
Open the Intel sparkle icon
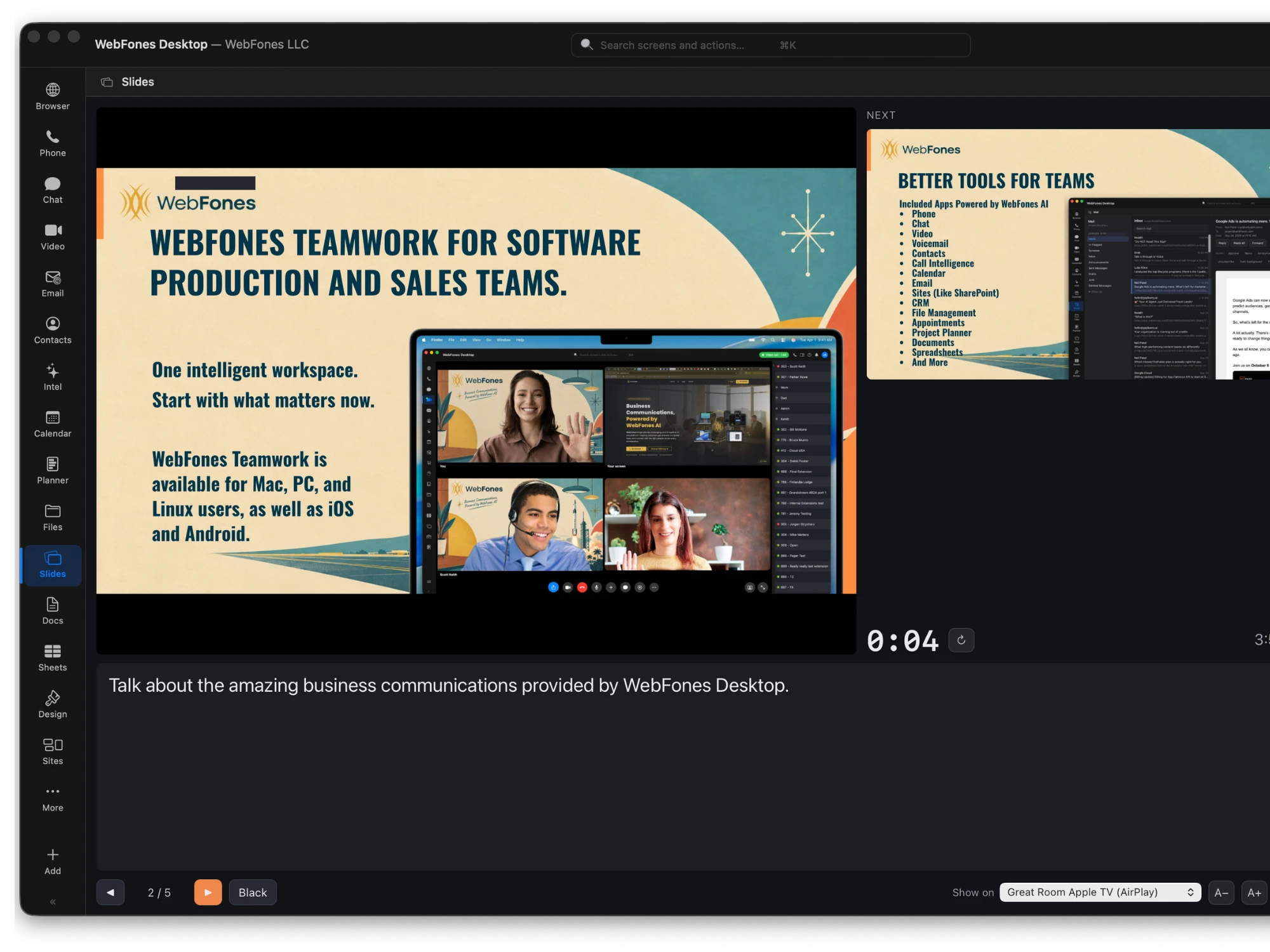[x=53, y=378]
